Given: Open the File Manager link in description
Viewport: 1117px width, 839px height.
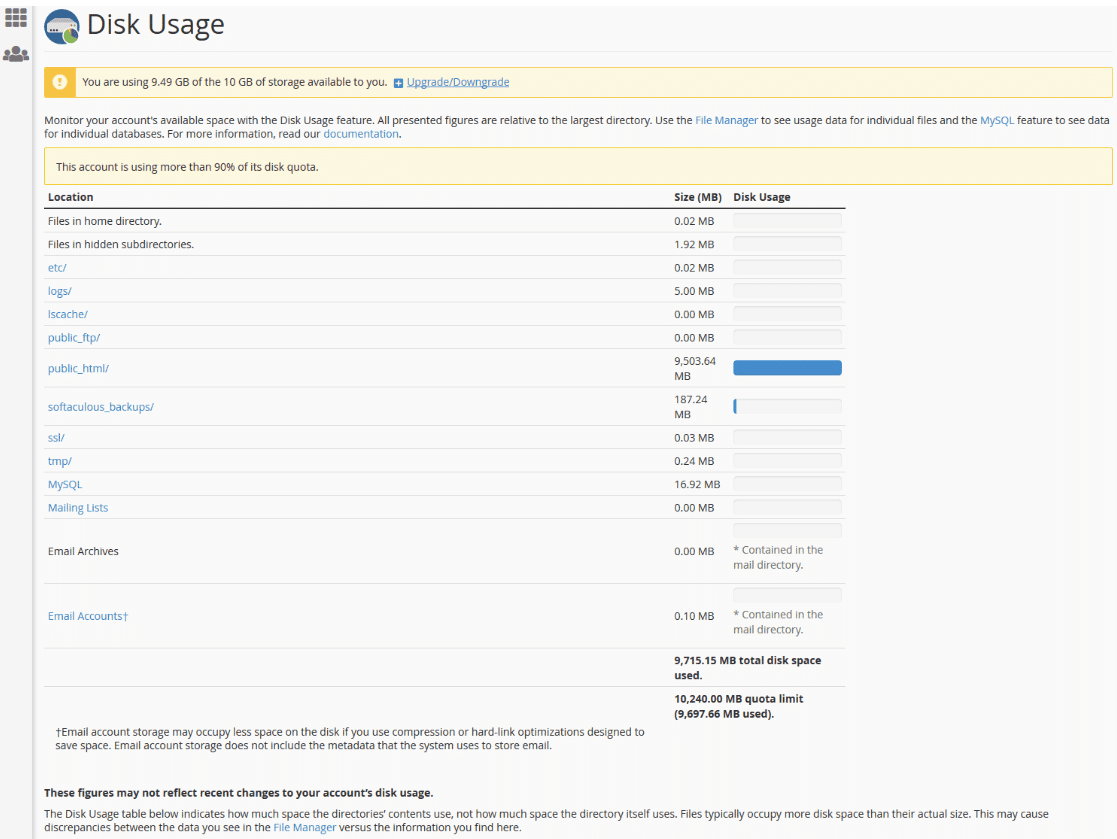Looking at the screenshot, I should tap(726, 120).
